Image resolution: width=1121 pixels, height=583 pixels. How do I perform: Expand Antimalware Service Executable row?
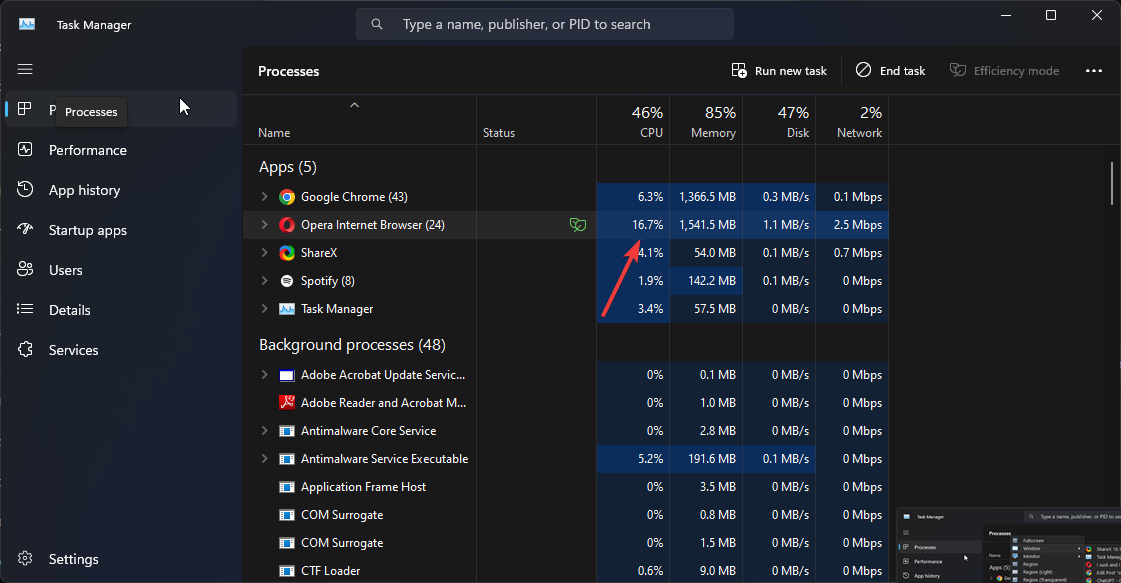[x=265, y=459]
